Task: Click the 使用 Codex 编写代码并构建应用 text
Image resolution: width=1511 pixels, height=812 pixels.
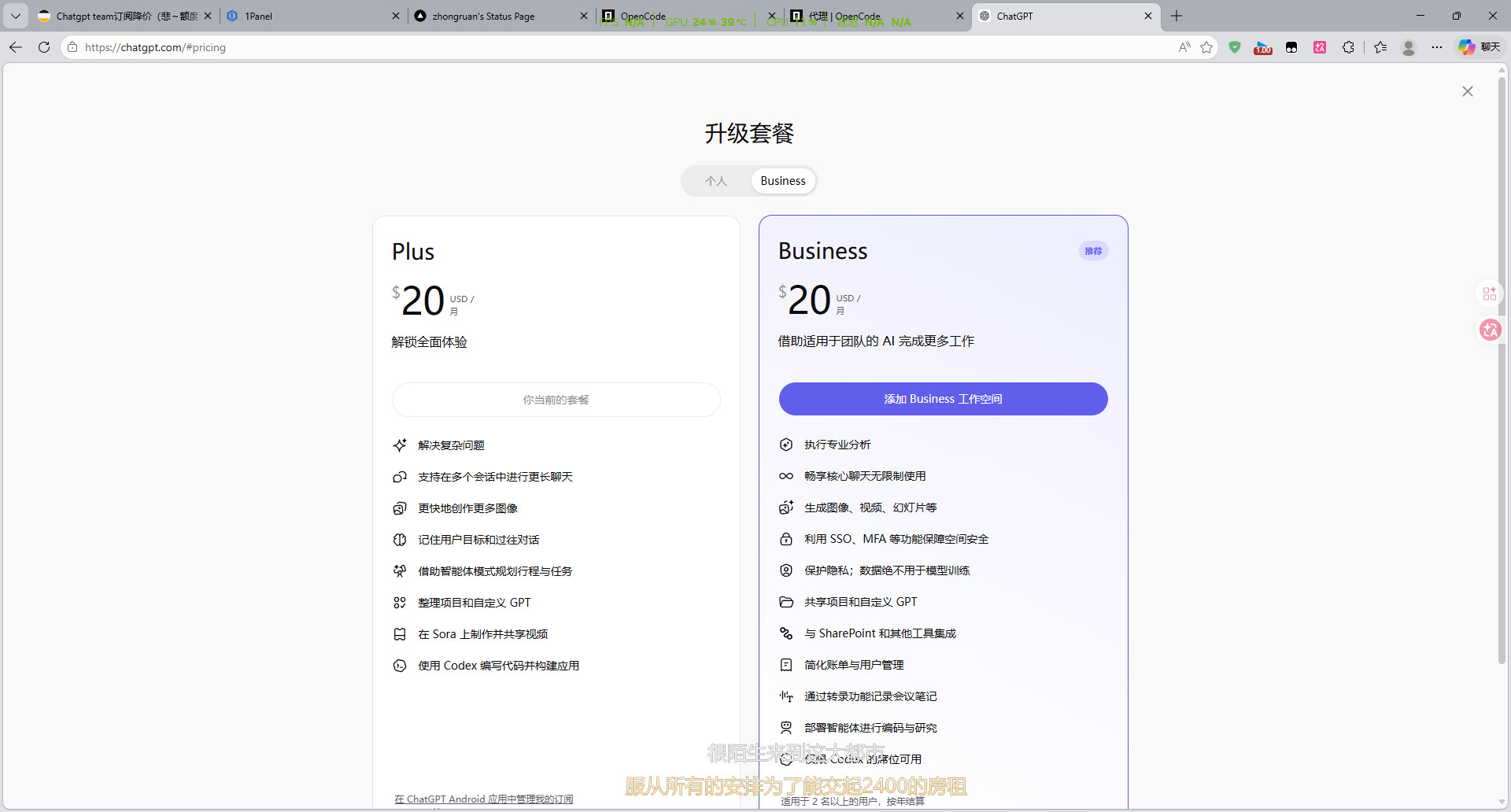Action: [498, 666]
